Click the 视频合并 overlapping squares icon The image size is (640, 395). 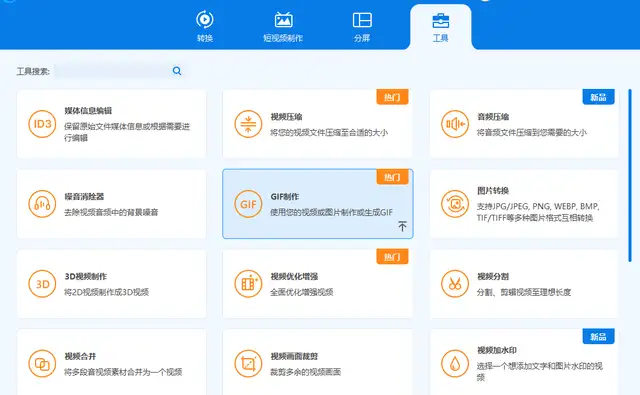pos(42,364)
